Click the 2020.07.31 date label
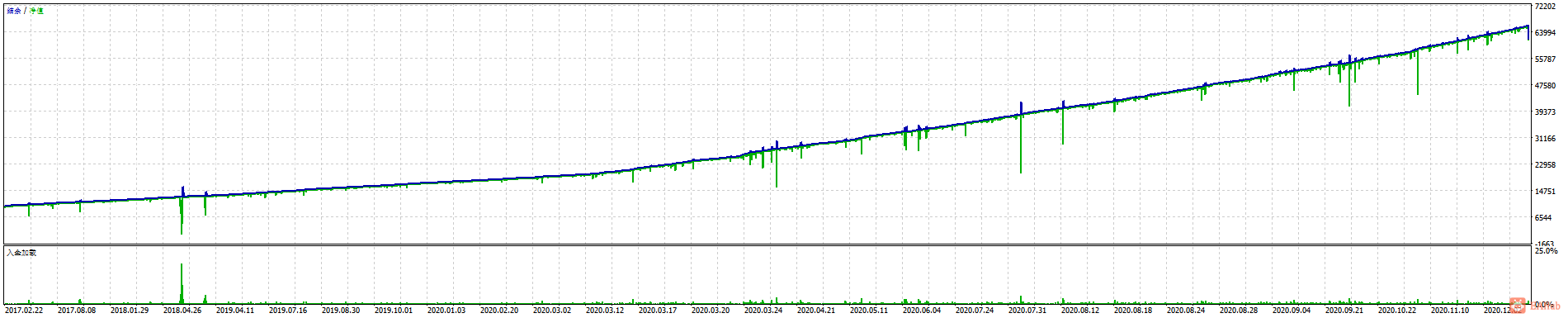1568x318 pixels. coord(1027,311)
